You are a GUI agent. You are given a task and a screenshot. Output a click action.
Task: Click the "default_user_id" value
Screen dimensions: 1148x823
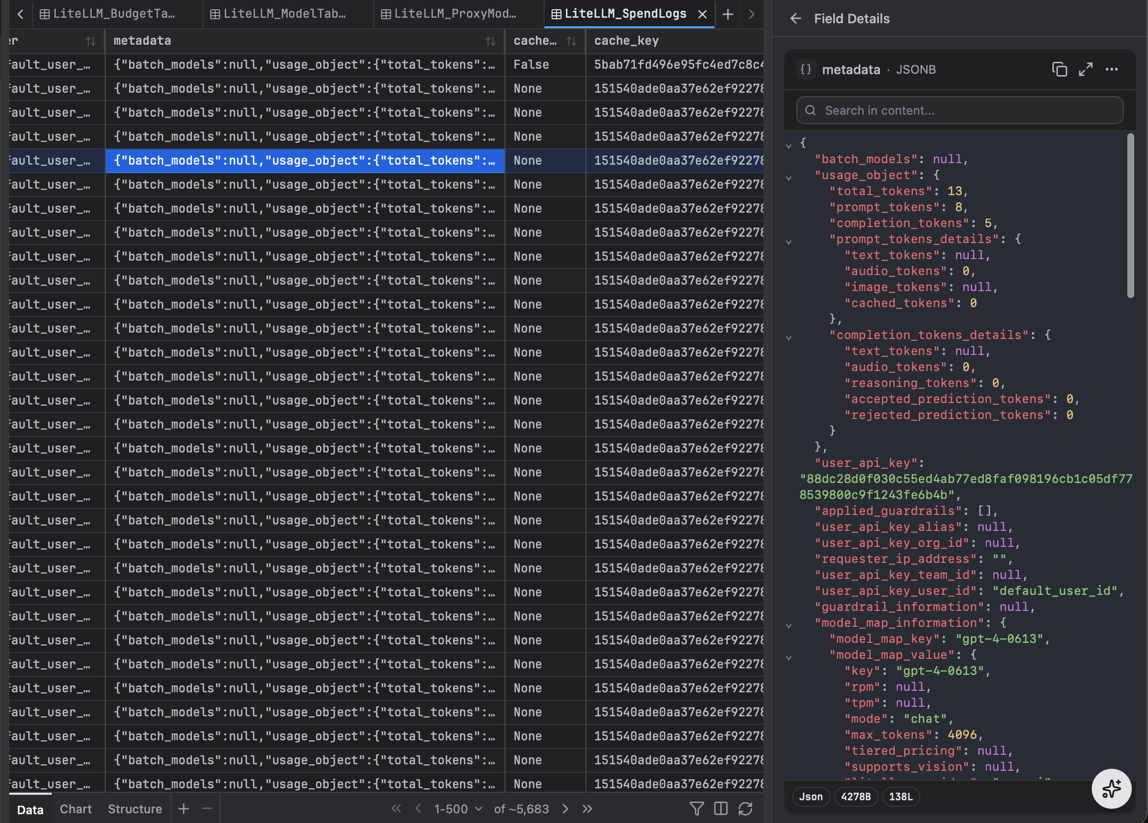tap(1054, 590)
